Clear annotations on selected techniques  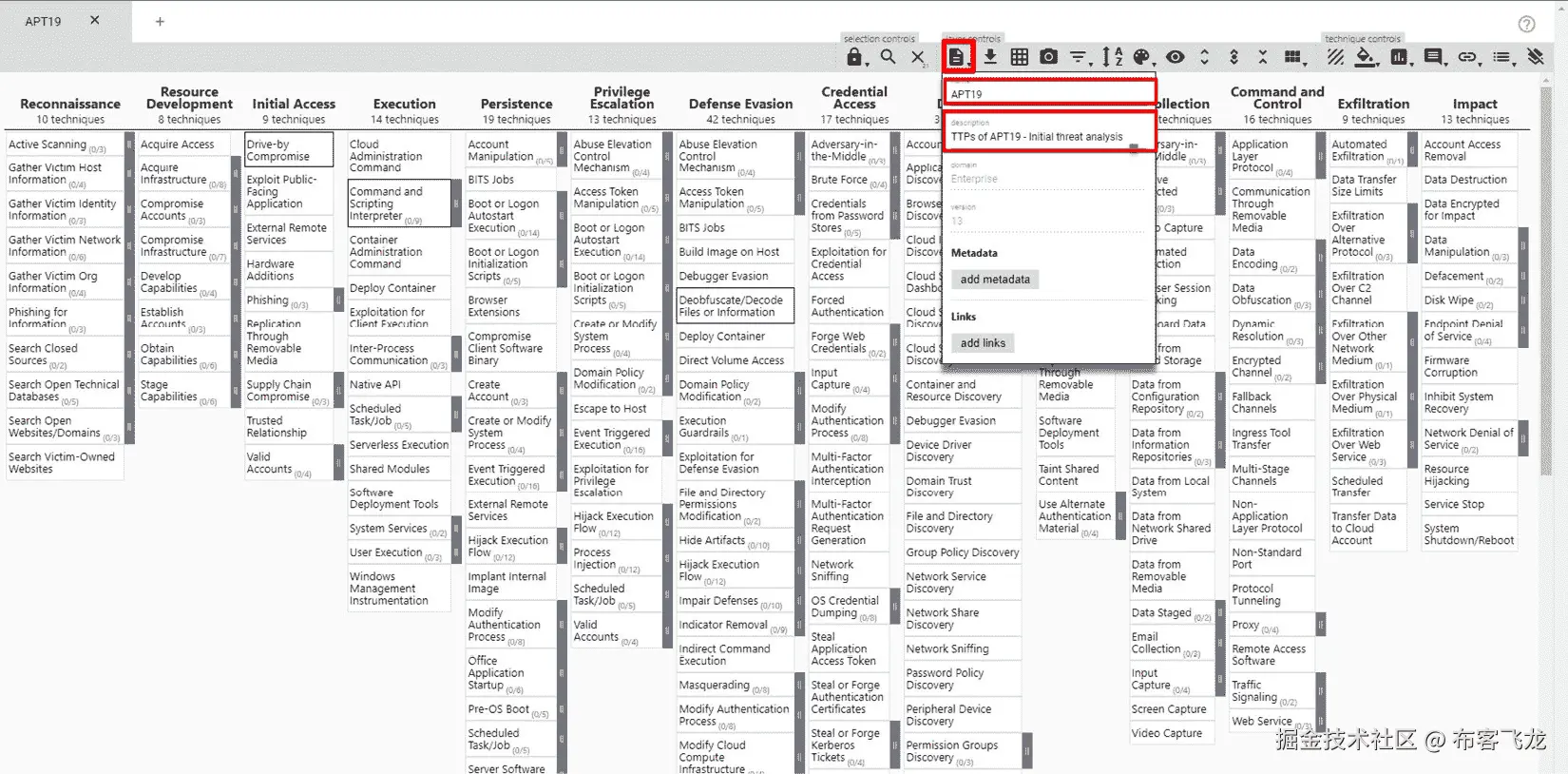[1536, 57]
